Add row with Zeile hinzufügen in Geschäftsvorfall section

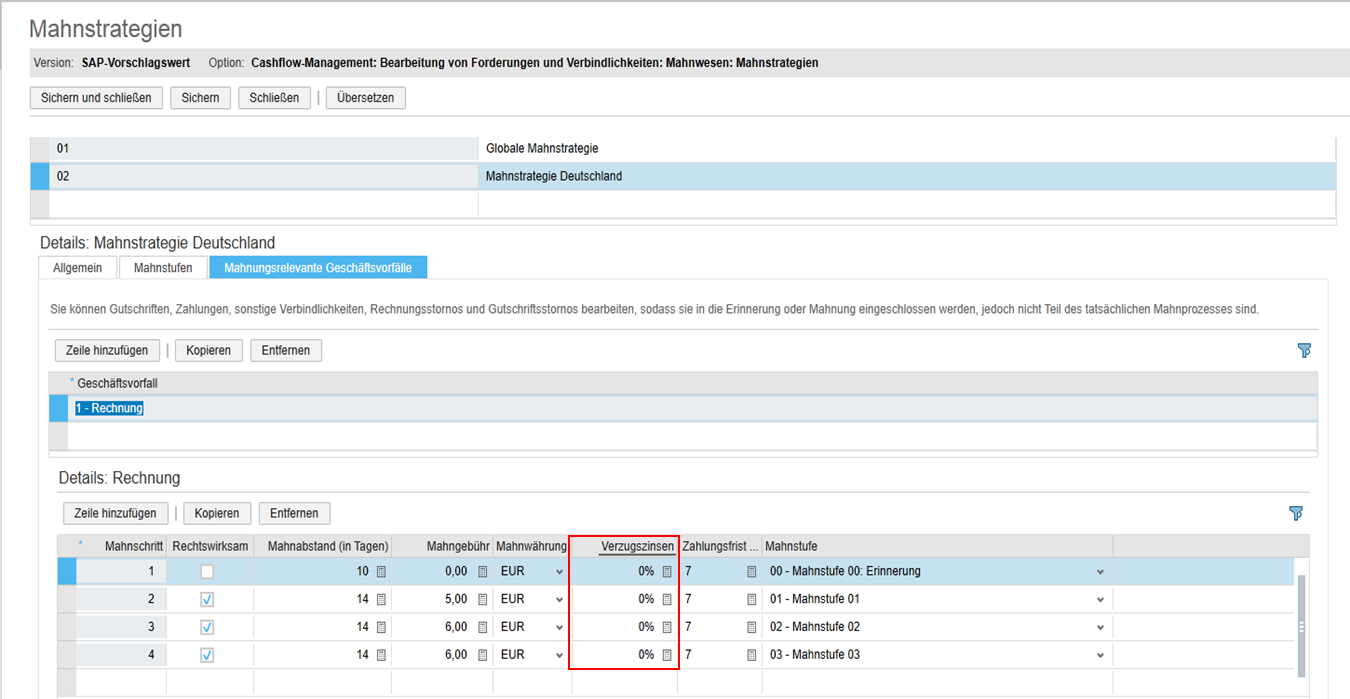[x=107, y=350]
